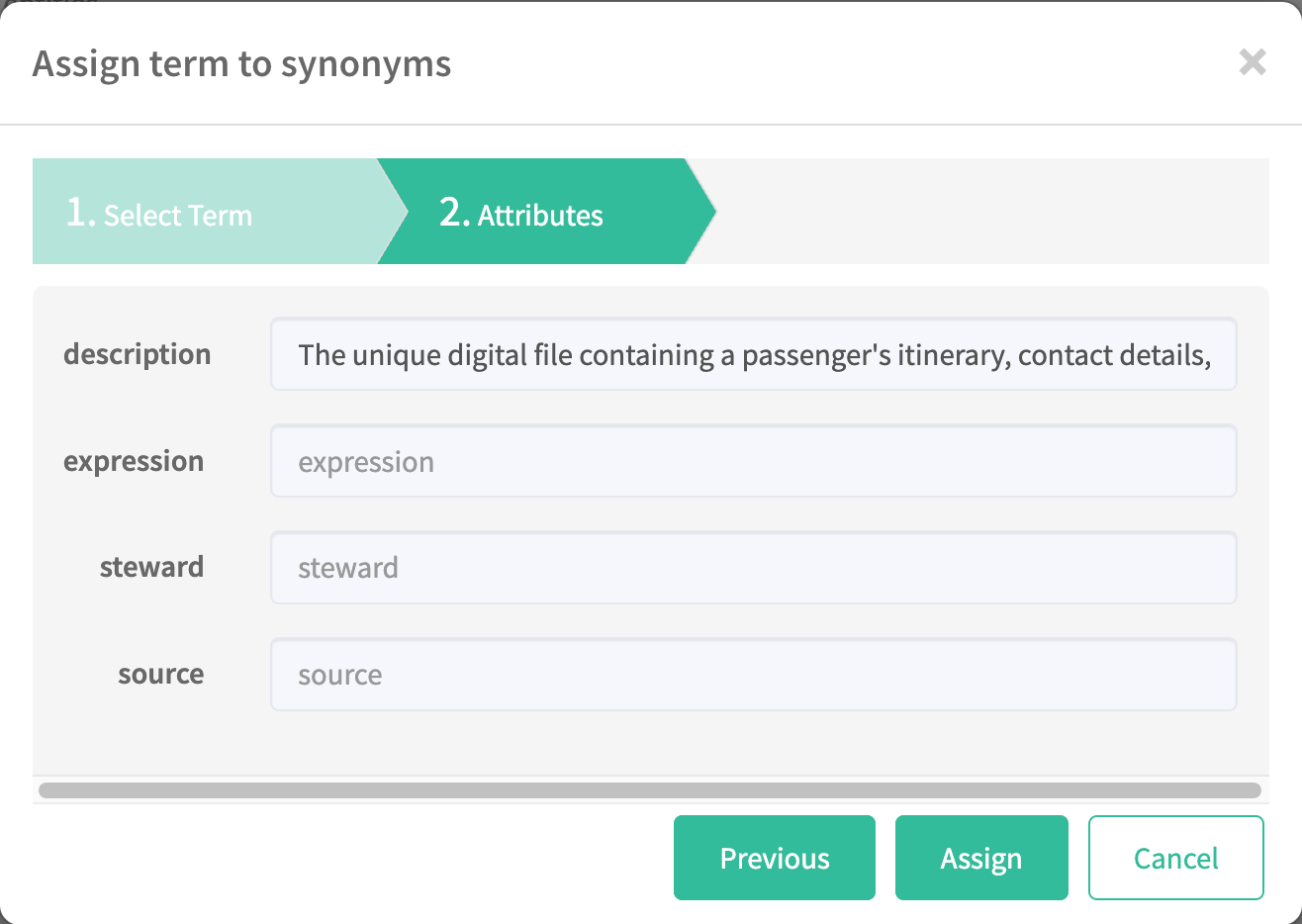Click the bold expression field label
Image resolution: width=1302 pixels, height=924 pixels.
[x=134, y=461]
